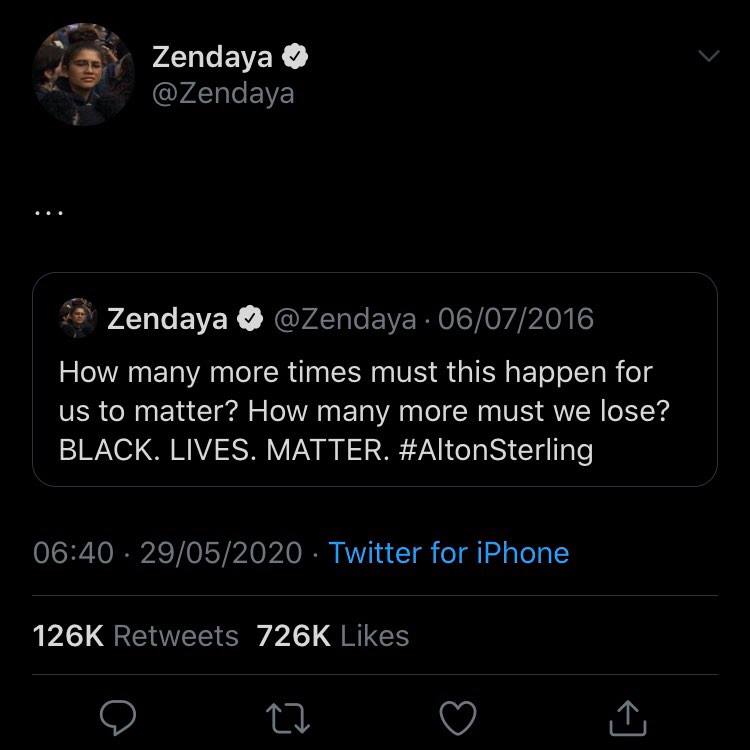Tap the @Zendaya handle in quoted tweet

coord(343,319)
